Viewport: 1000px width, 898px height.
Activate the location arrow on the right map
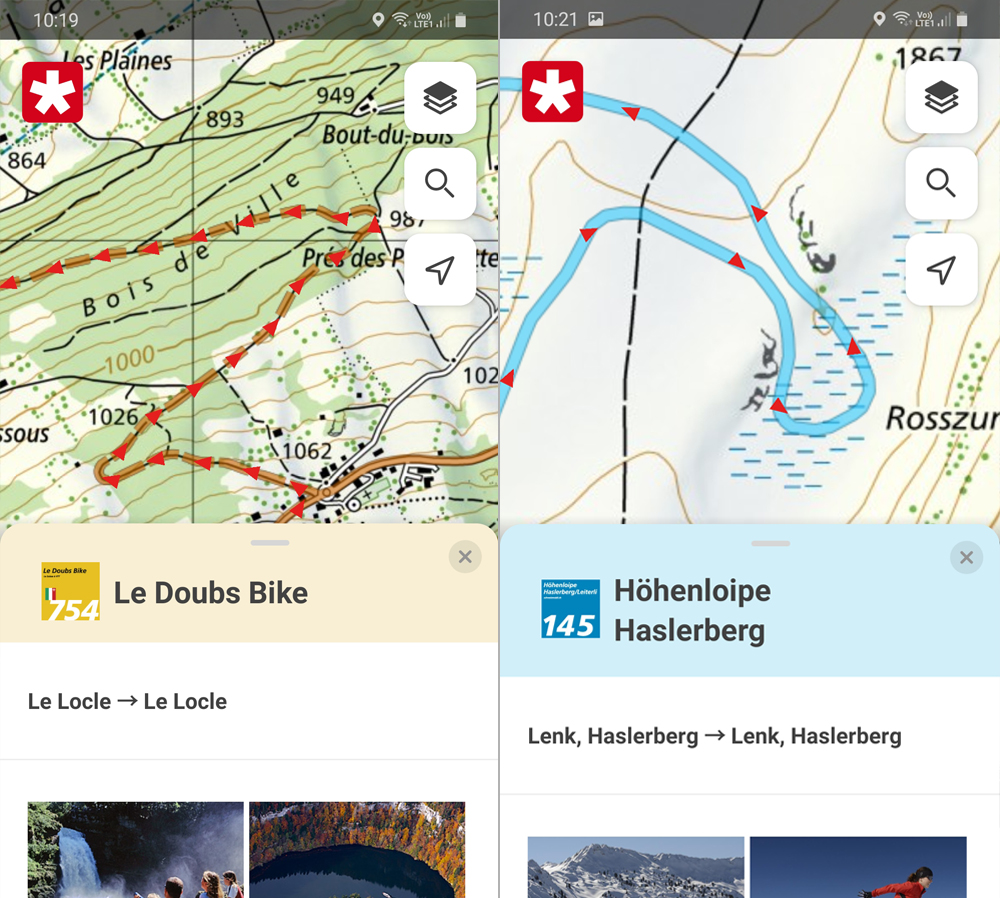click(941, 270)
